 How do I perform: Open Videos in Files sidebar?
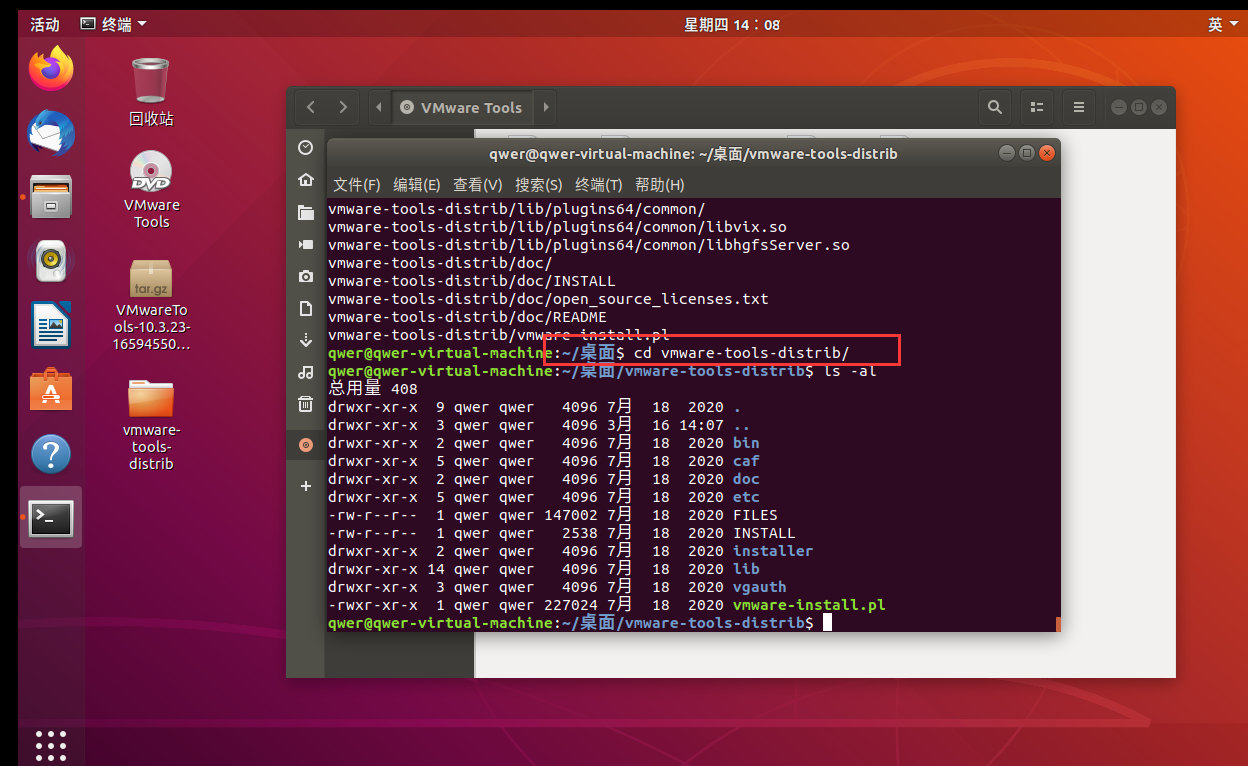[306, 244]
